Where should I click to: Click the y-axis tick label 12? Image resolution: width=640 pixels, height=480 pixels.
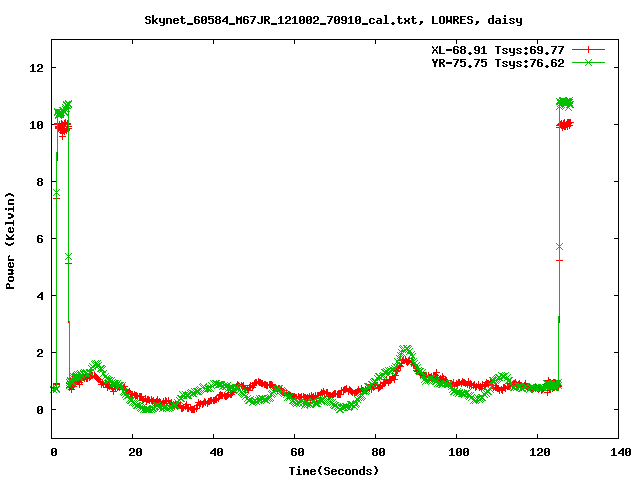(36, 68)
